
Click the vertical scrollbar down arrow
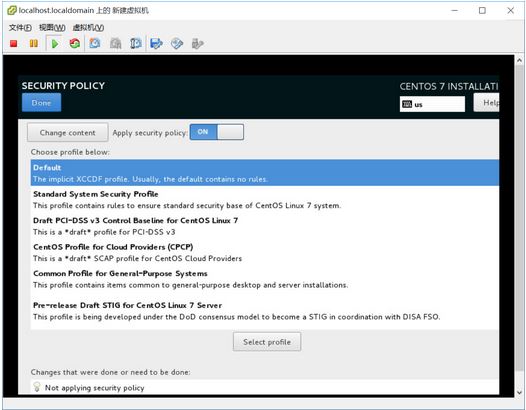520,392
